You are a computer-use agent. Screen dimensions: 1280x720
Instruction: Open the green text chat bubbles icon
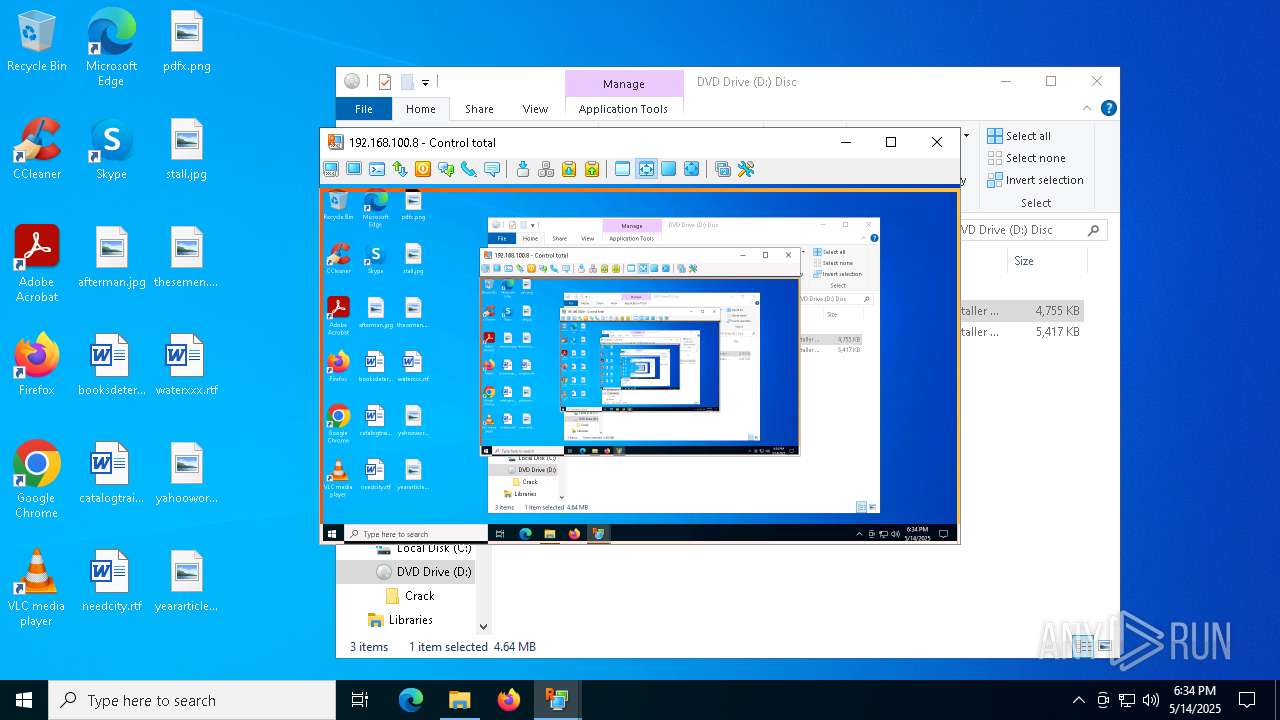[446, 169]
